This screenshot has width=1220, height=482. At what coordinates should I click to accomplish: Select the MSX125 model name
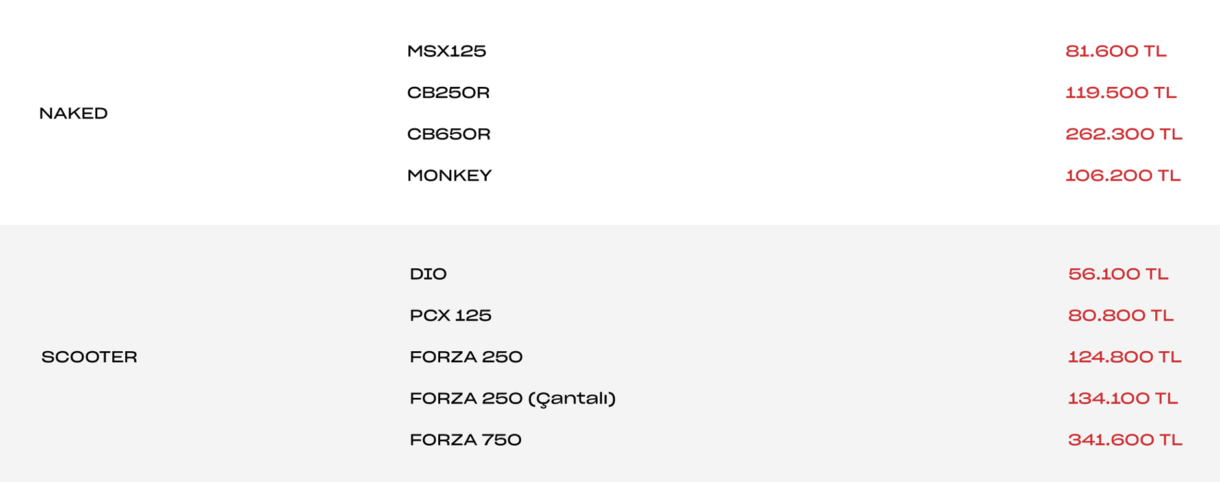click(446, 51)
